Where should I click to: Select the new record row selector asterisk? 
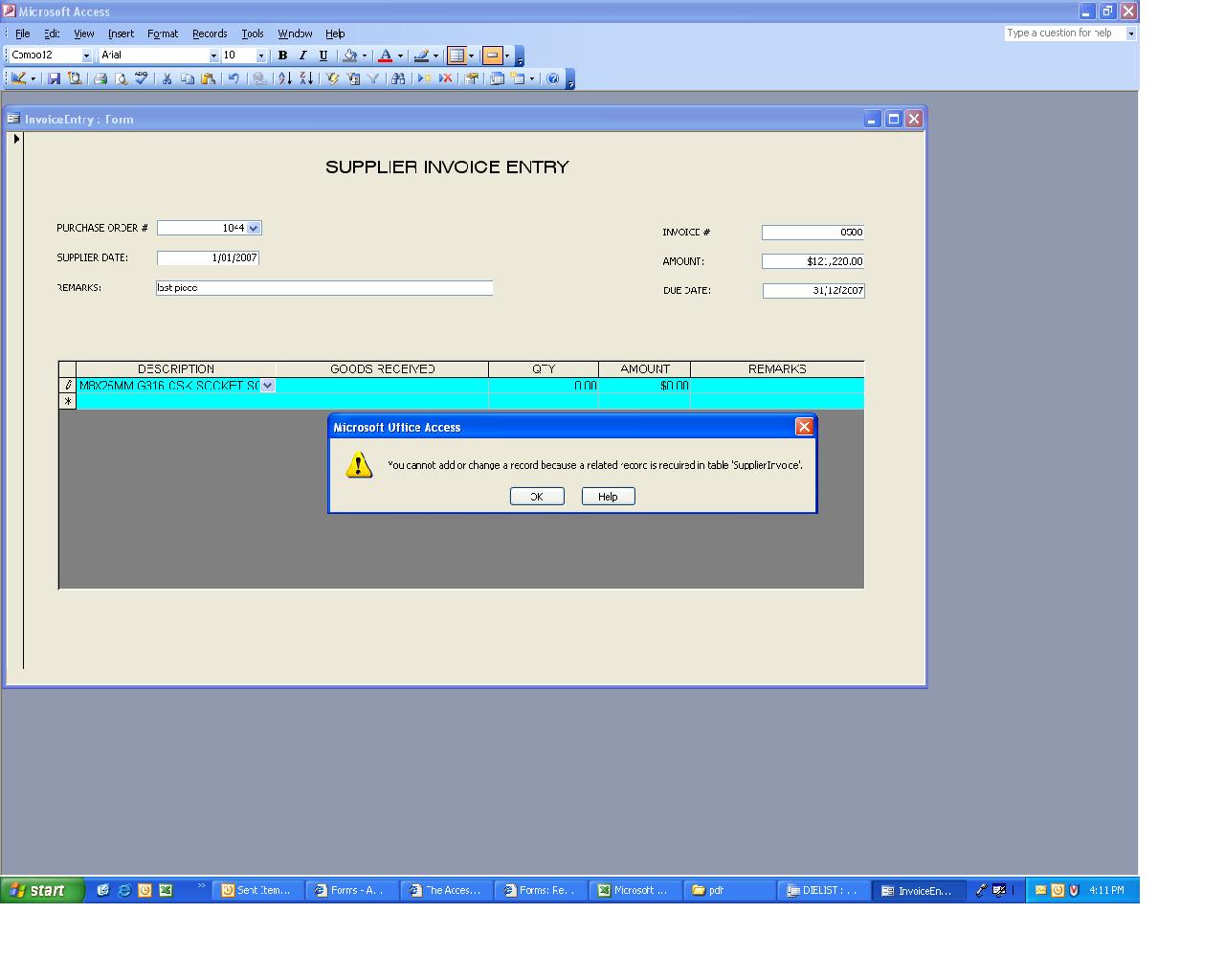[67, 401]
